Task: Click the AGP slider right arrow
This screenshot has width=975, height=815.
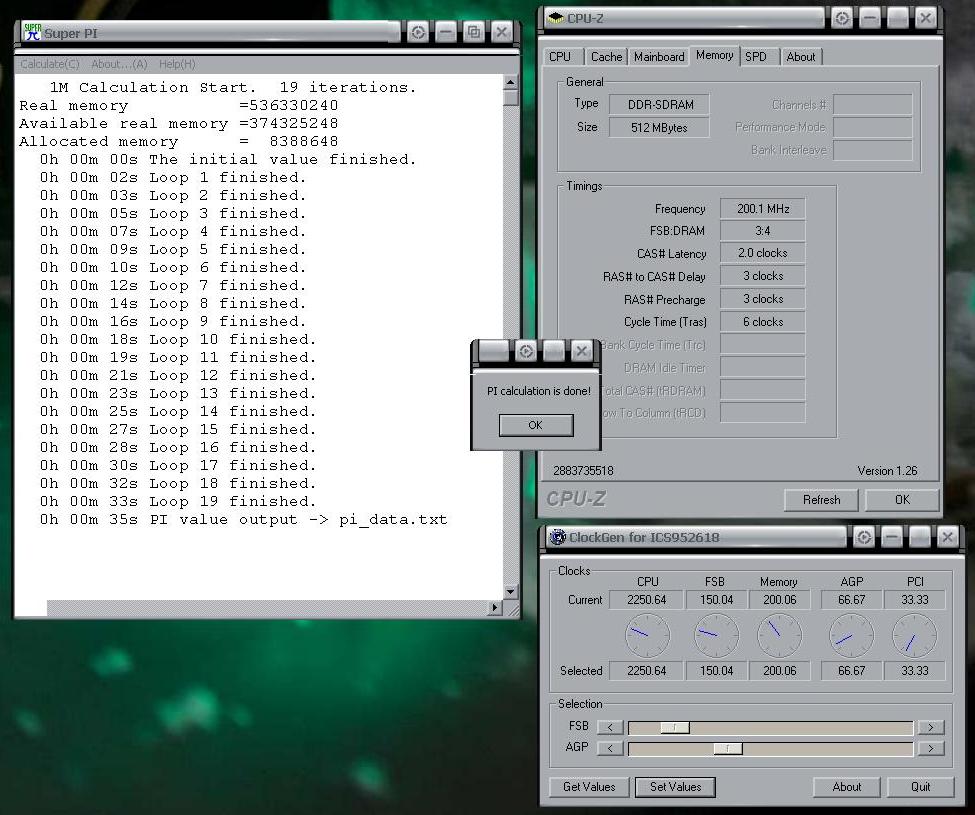Action: [931, 748]
